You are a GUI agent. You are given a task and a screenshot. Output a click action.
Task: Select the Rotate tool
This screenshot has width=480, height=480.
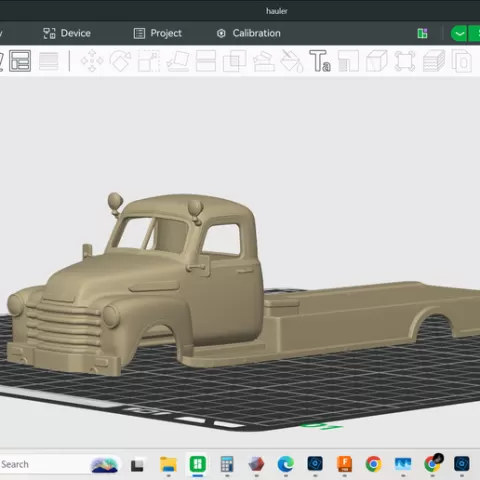[x=120, y=61]
